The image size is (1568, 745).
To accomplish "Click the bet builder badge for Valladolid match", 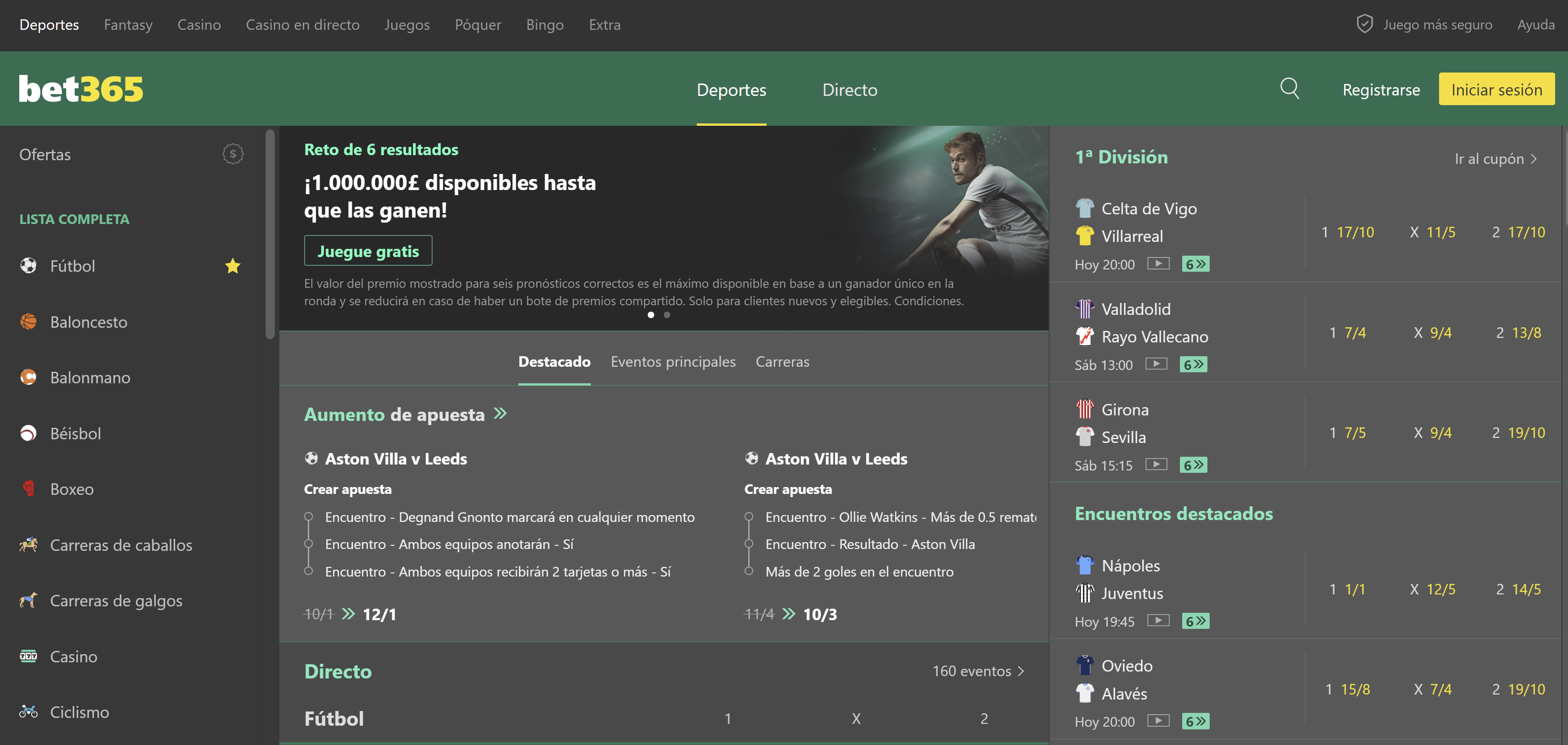I will point(1193,364).
